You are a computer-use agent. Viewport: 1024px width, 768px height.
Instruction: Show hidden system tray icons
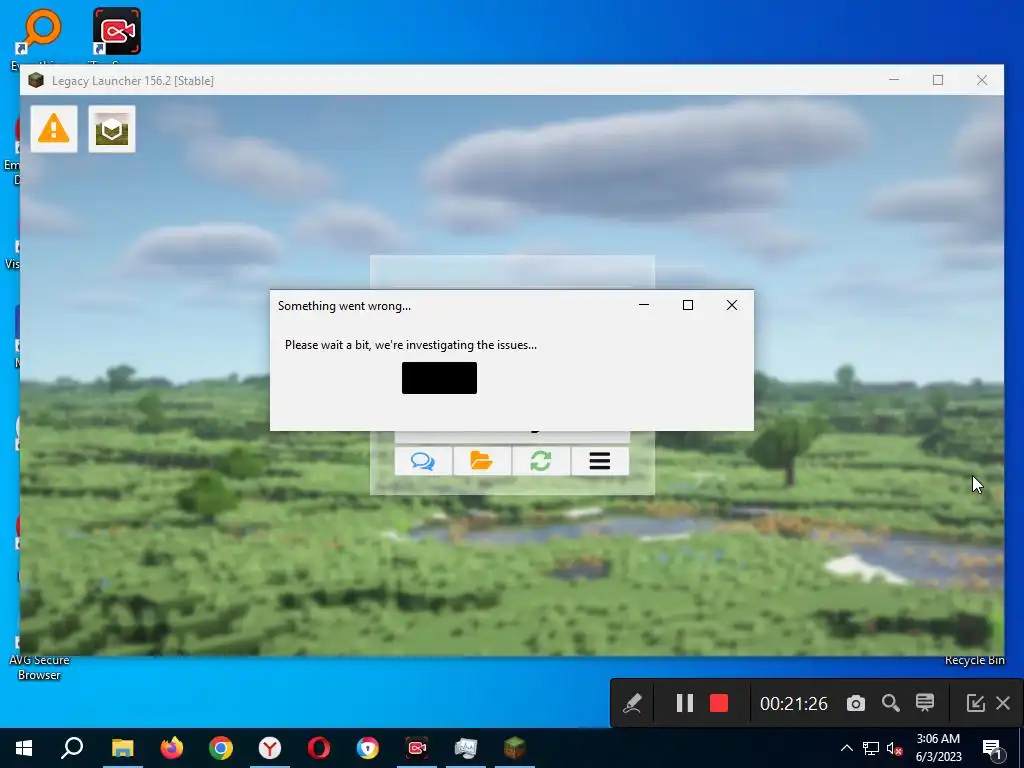[846, 748]
